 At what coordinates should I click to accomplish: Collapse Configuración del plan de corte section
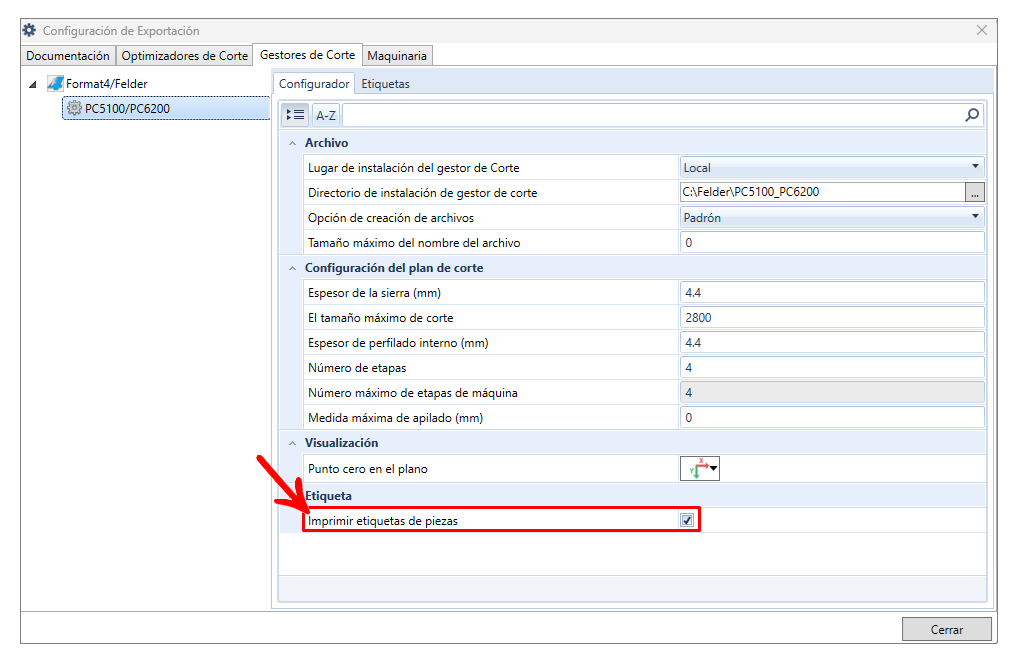coord(292,268)
